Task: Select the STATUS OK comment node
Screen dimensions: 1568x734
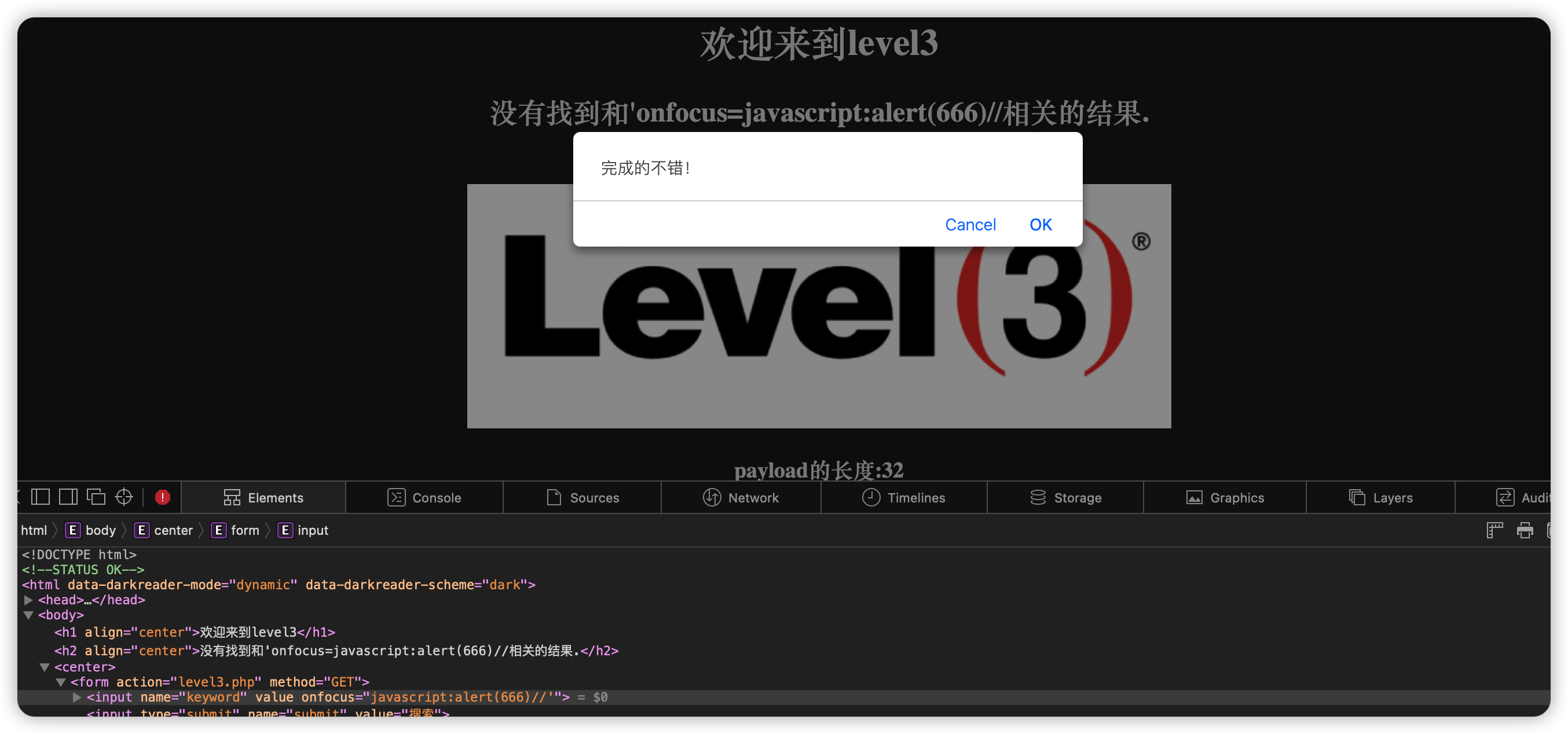Action: [x=83, y=569]
